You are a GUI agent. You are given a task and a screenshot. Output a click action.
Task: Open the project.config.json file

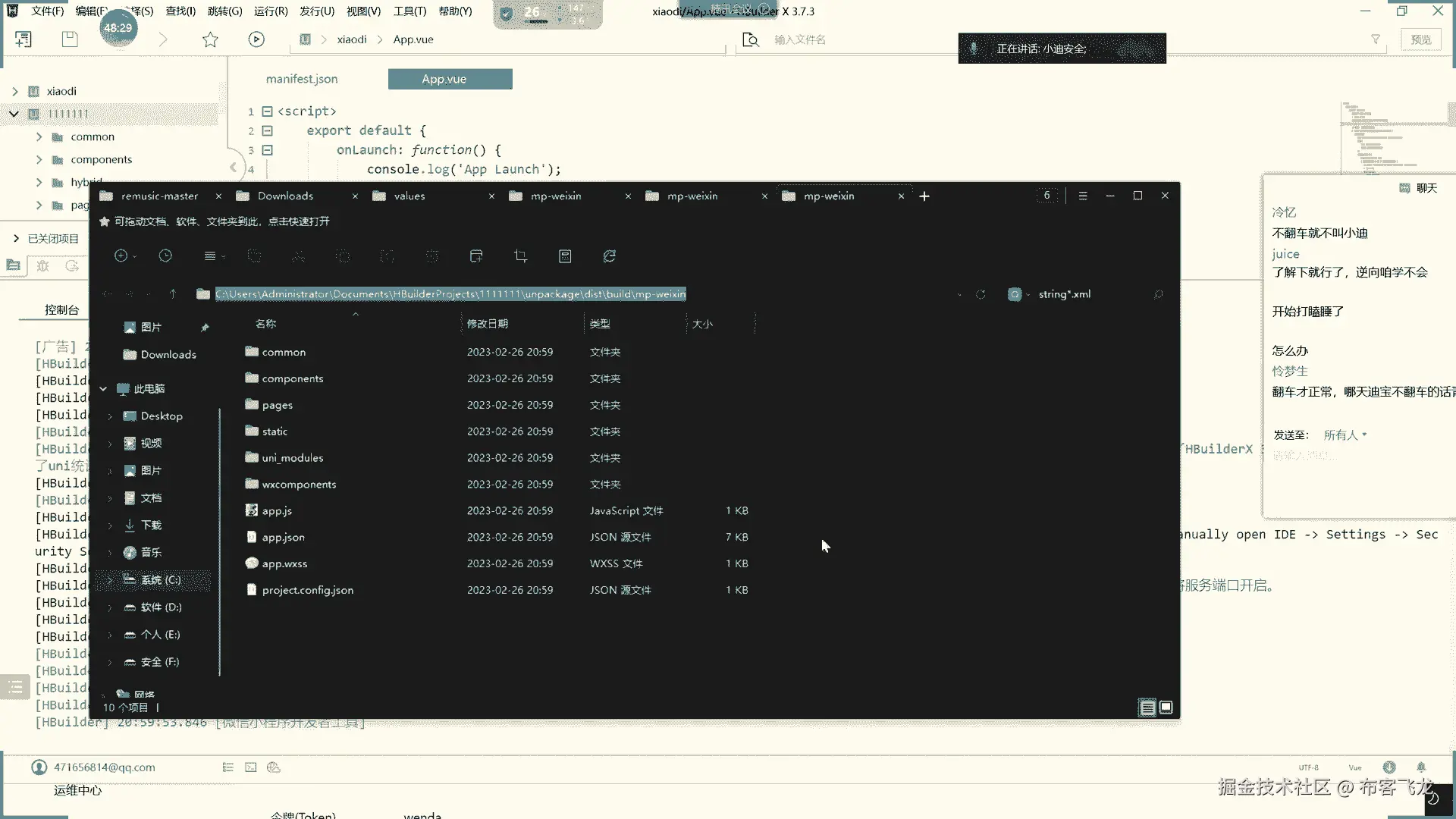pos(307,590)
